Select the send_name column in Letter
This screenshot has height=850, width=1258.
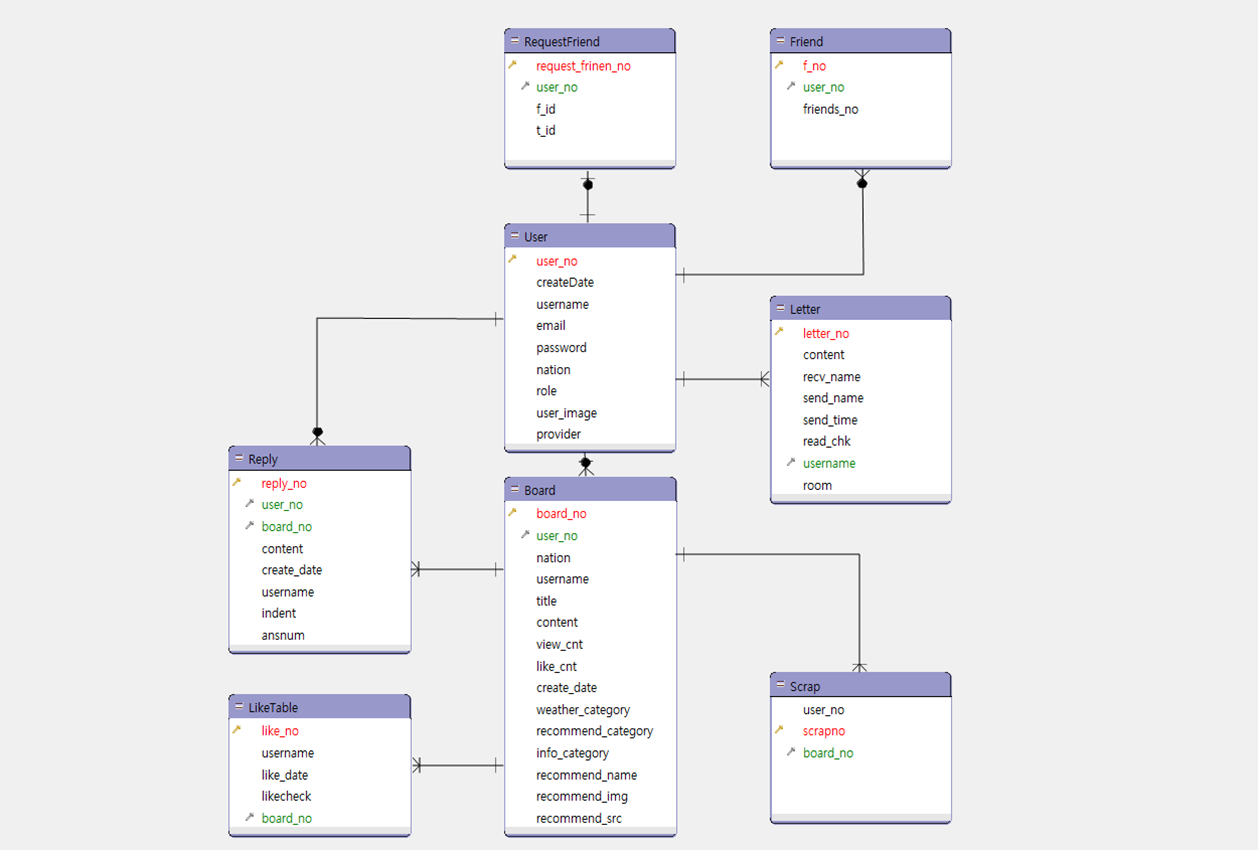point(833,398)
